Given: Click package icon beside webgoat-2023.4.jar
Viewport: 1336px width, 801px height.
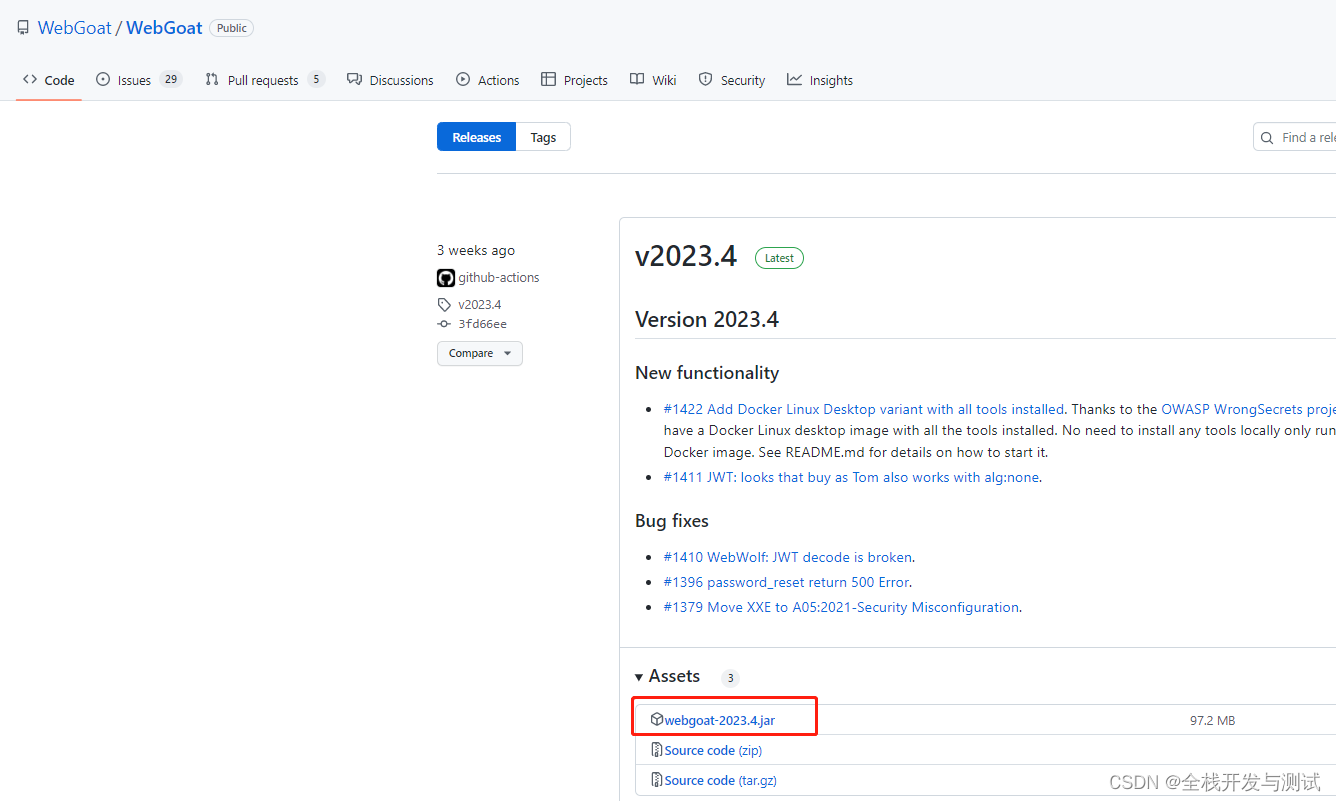Looking at the screenshot, I should coord(657,719).
